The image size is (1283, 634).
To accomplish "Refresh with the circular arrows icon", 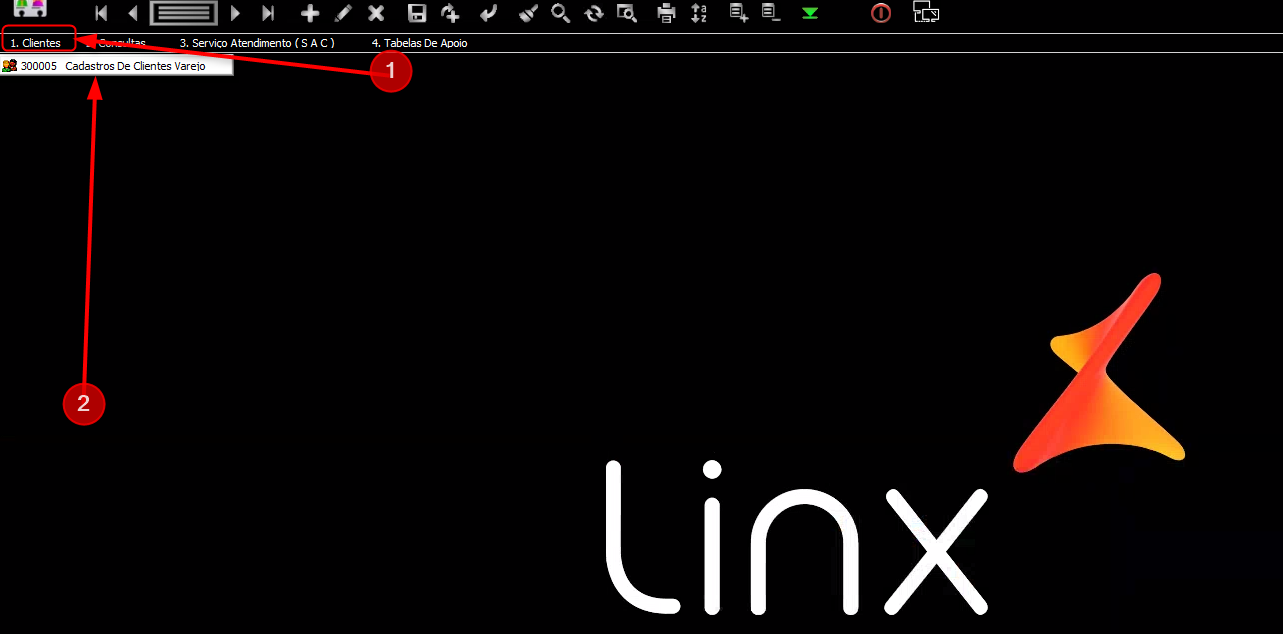I will point(594,14).
